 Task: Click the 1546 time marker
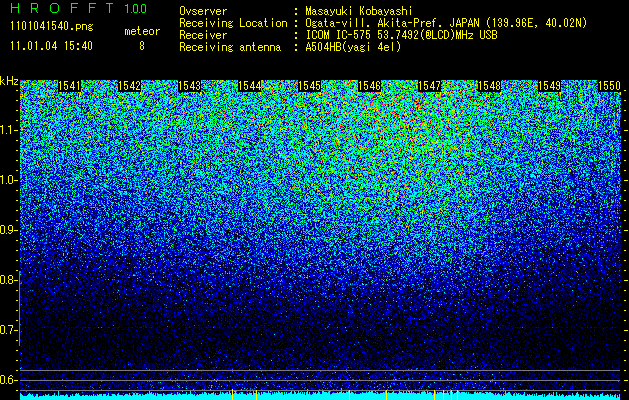point(369,86)
